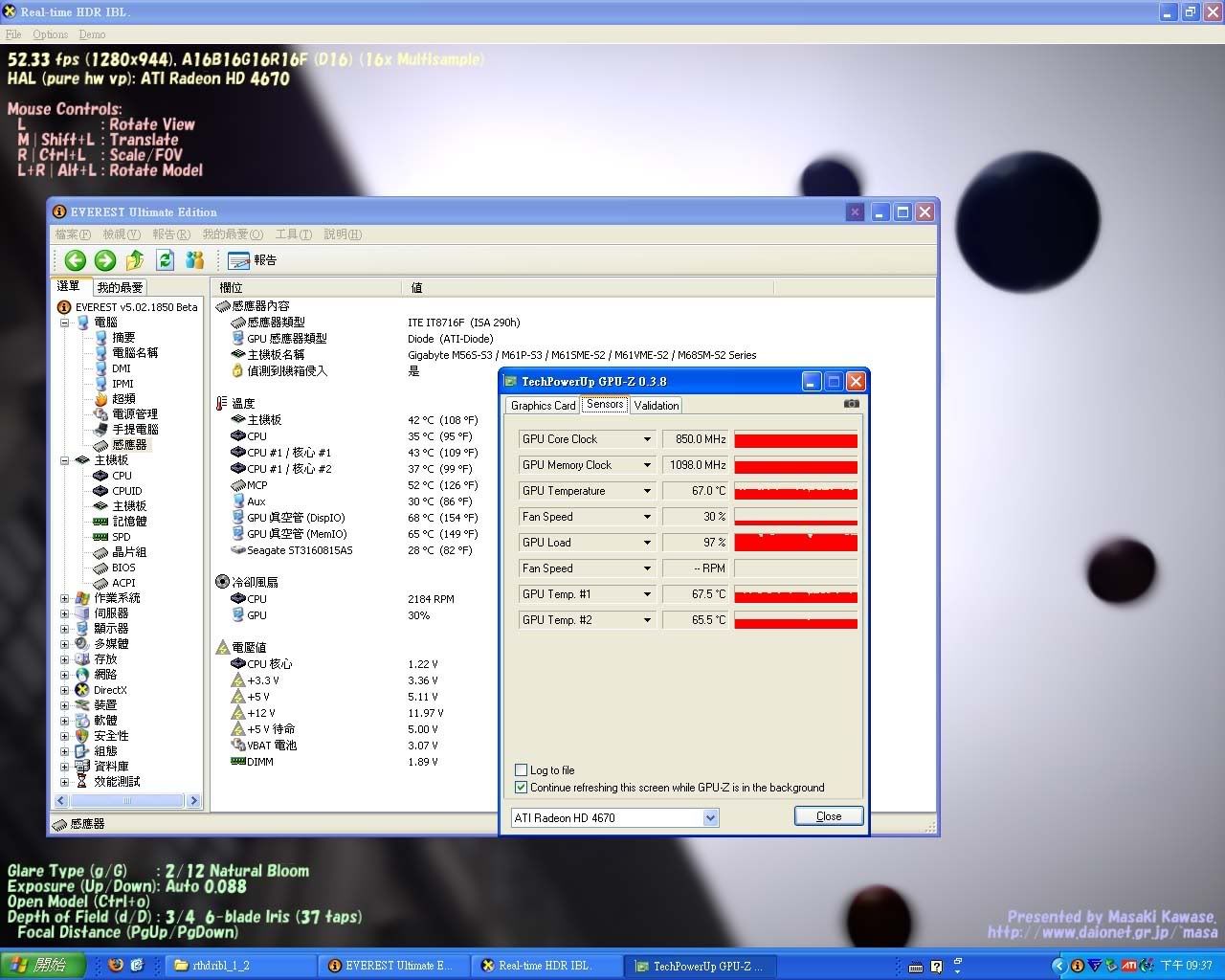1225x980 pixels.
Task: Click the Firefox quick launch icon
Action: point(116,965)
